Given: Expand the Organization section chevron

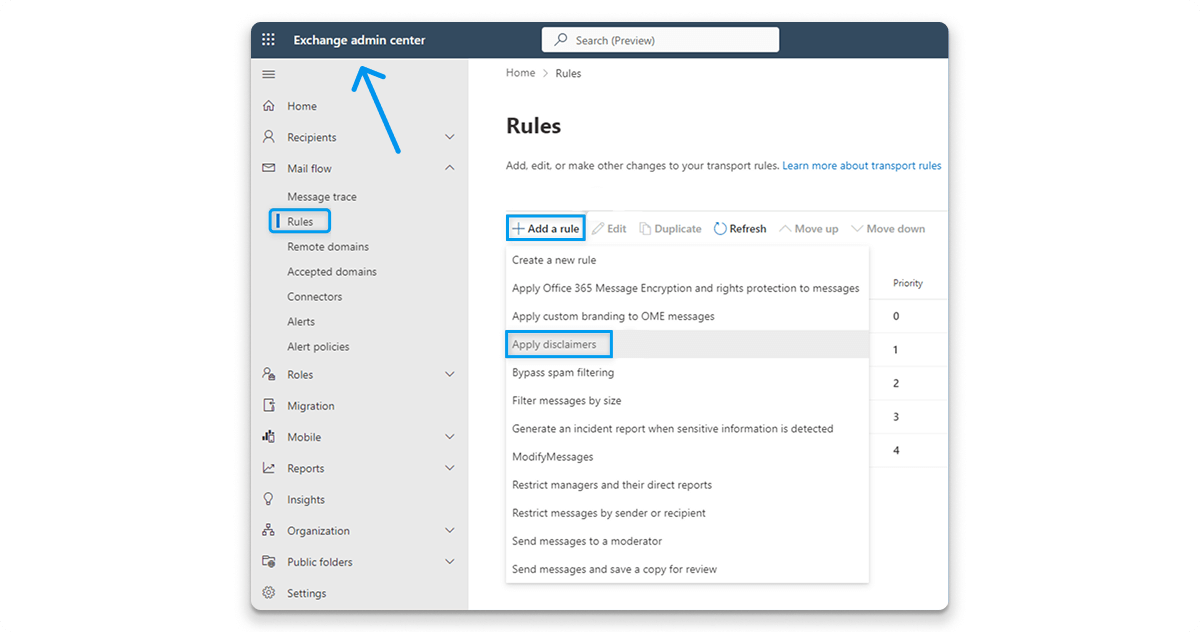Looking at the screenshot, I should click(449, 530).
